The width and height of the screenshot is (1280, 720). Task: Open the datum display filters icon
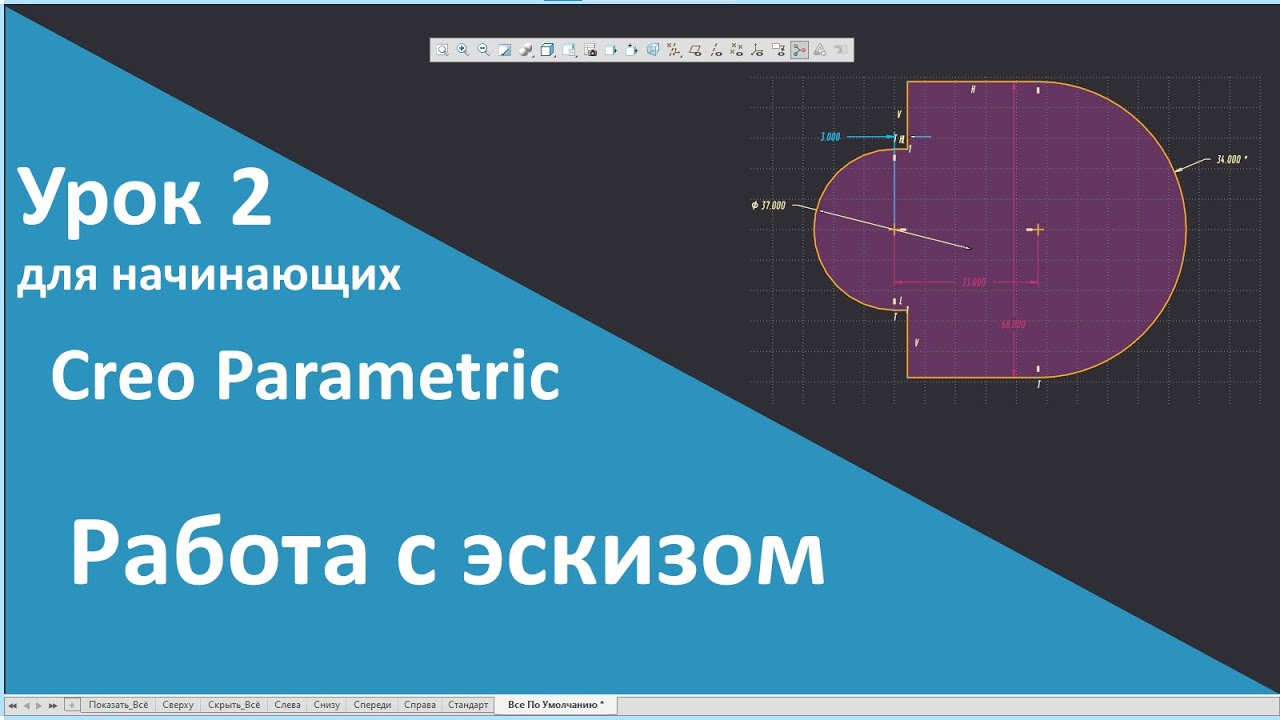[x=673, y=49]
